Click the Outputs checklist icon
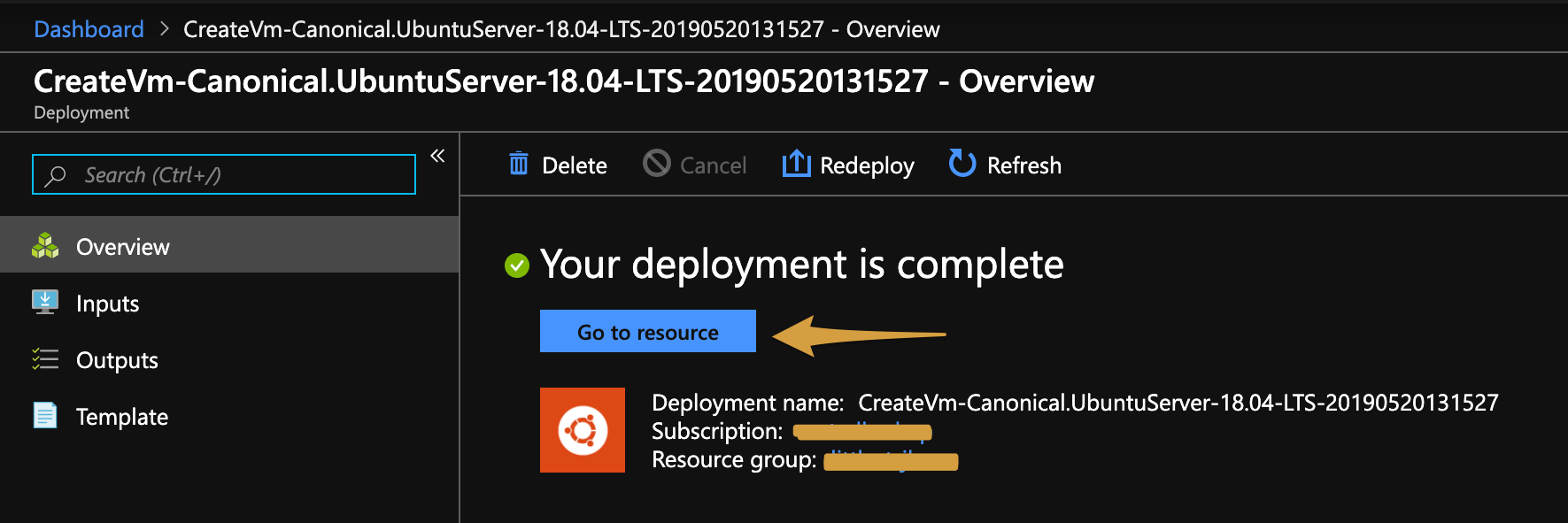Image resolution: width=1568 pixels, height=523 pixels. (45, 359)
